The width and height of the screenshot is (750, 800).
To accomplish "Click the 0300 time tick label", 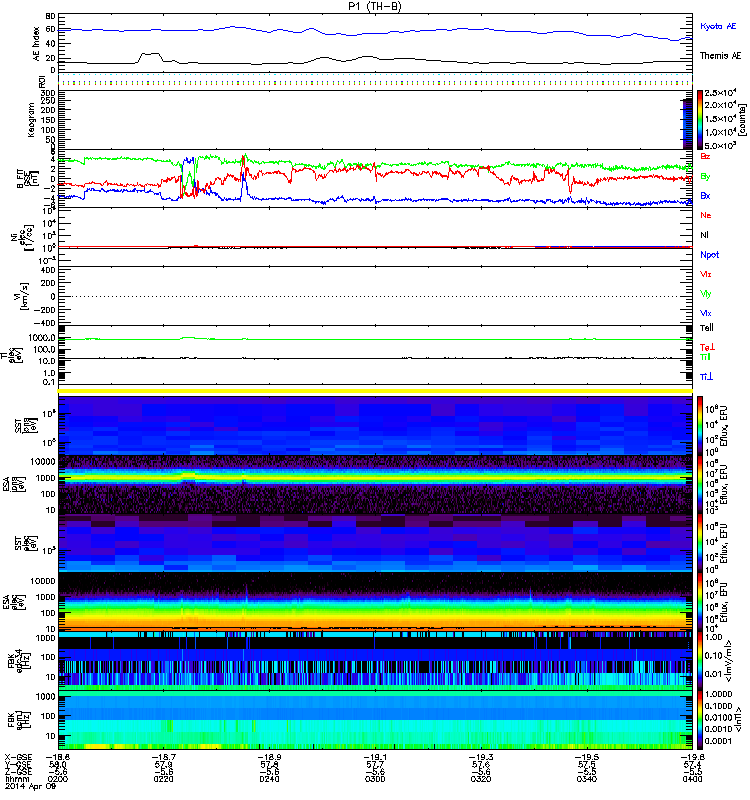I will [375, 779].
